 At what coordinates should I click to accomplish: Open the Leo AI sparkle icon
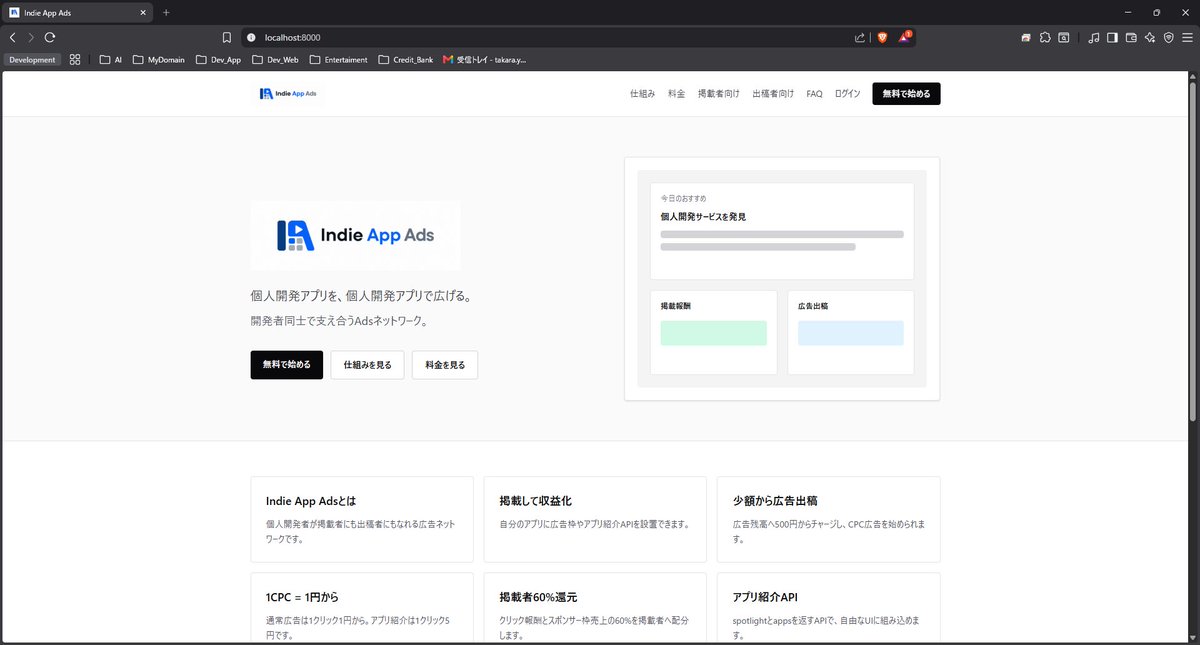[x=1150, y=37]
